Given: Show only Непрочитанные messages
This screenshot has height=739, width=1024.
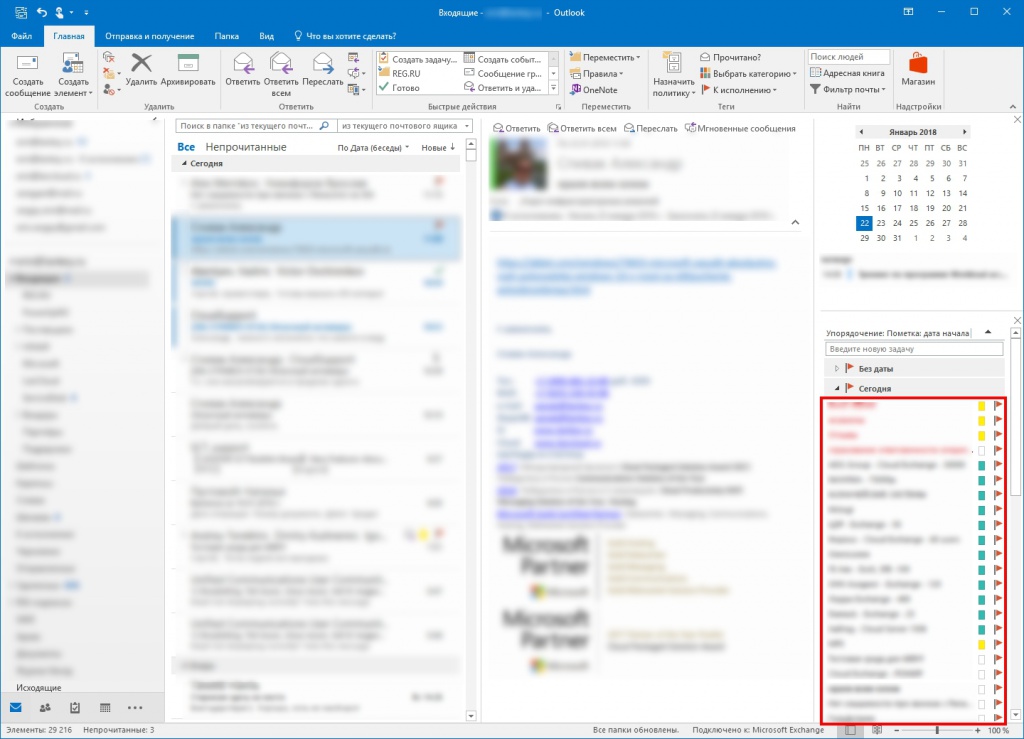Looking at the screenshot, I should [246, 147].
